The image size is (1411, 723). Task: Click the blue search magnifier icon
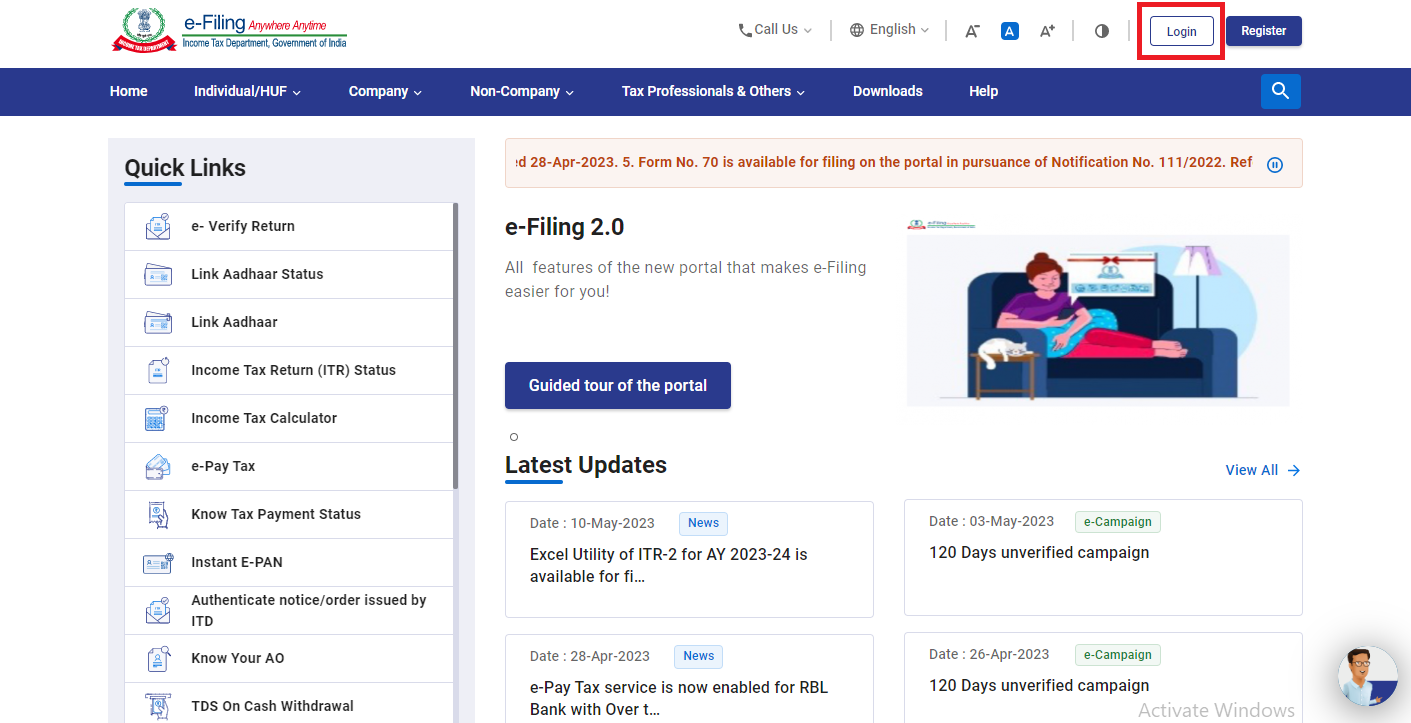click(1280, 91)
